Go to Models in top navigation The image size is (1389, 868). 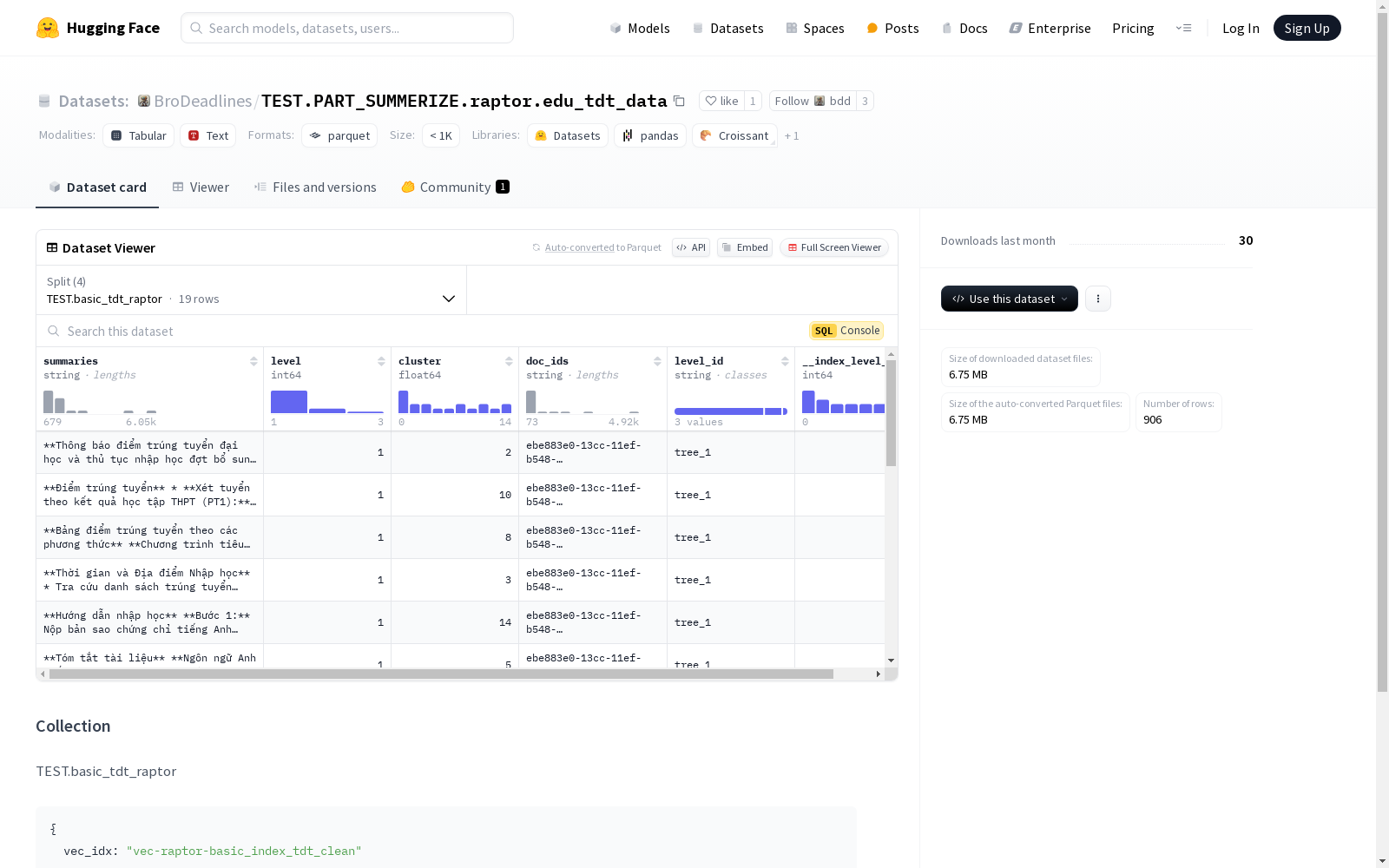pyautogui.click(x=640, y=29)
